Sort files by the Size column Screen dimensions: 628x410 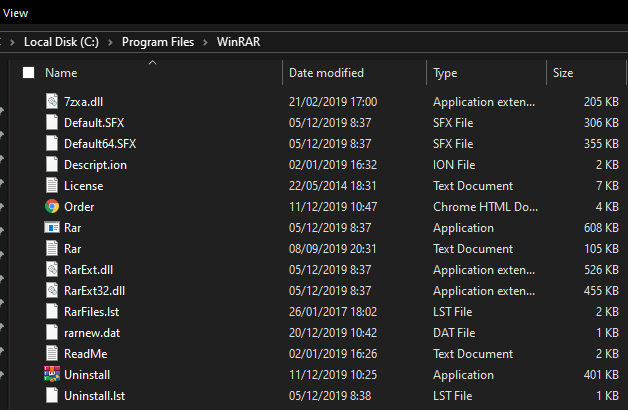coord(563,73)
